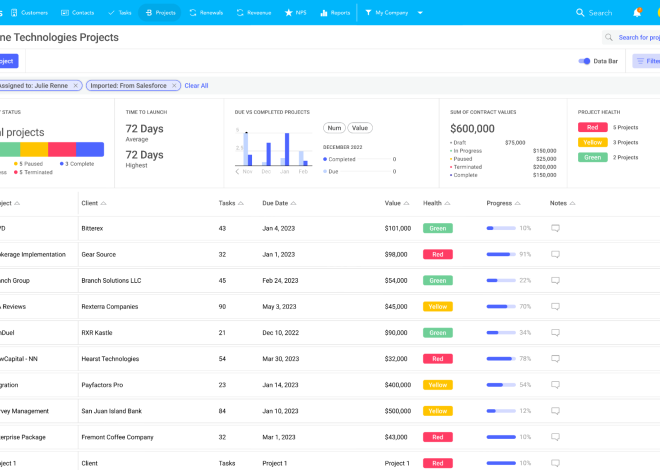
Task: Click the Red project health badge
Action: point(593,127)
